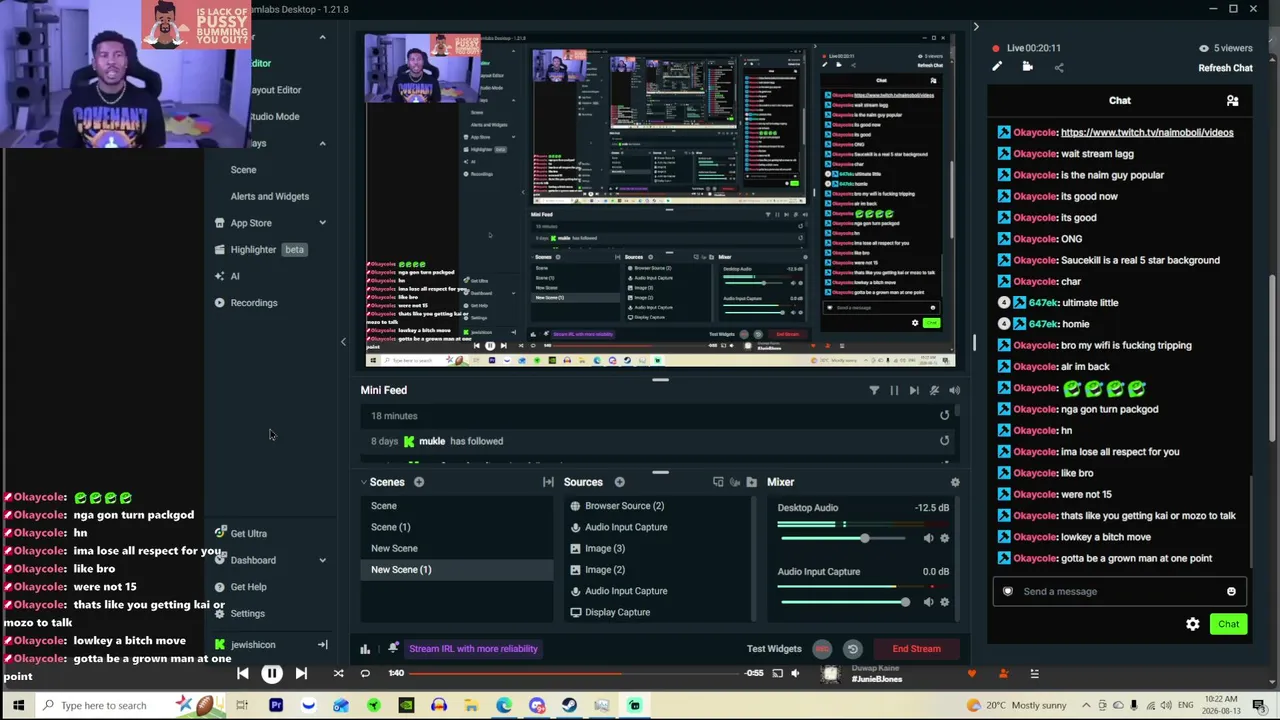Open Stream IRL with more reliability banner

pyautogui.click(x=473, y=649)
